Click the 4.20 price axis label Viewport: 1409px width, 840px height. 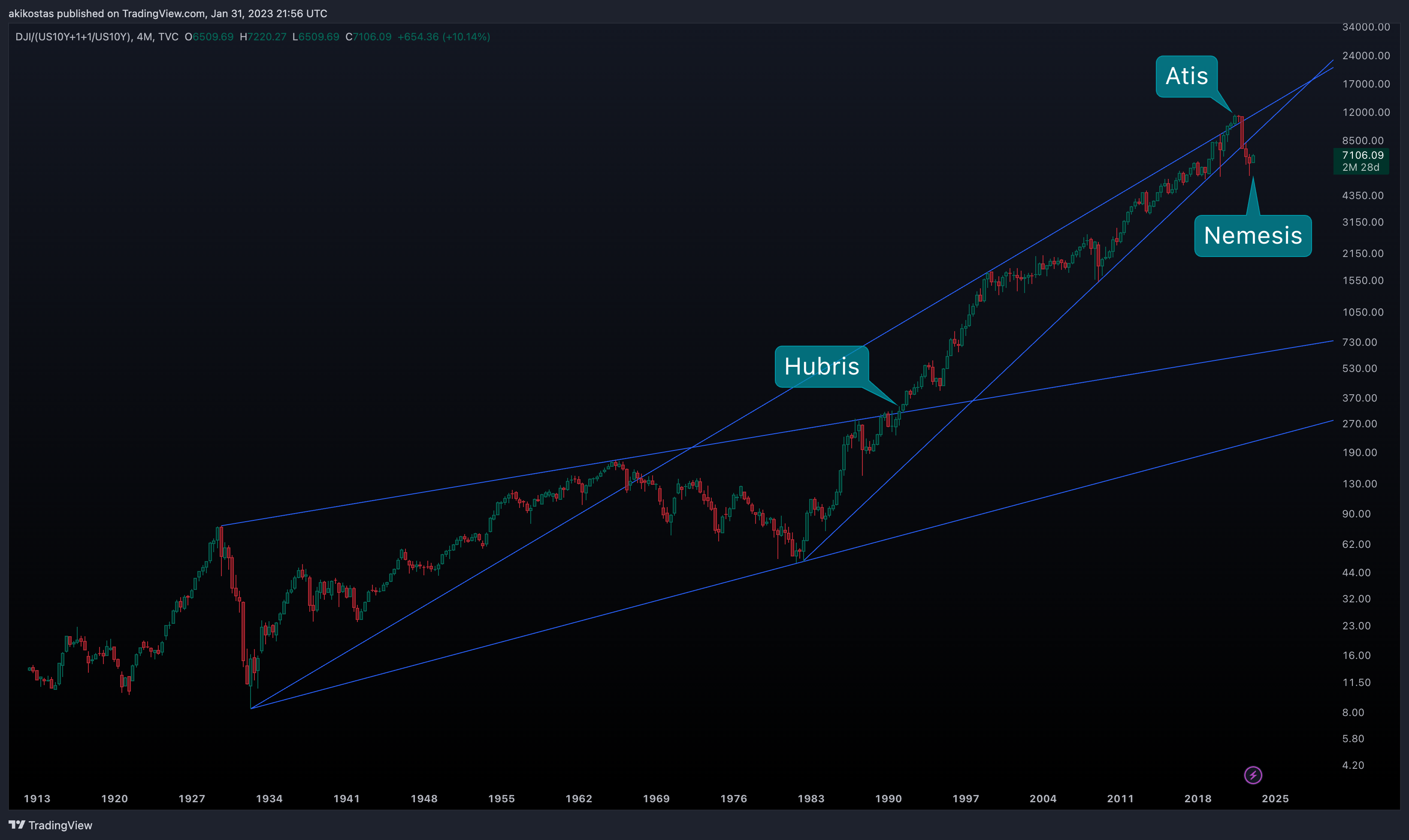point(1353,765)
